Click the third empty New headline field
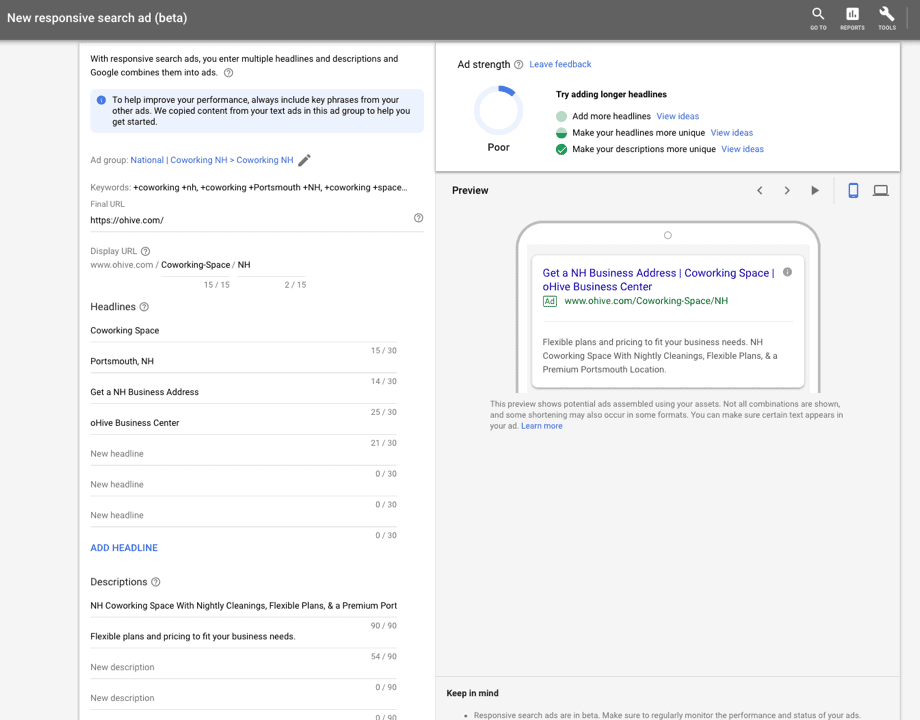Image resolution: width=920 pixels, height=720 pixels. [243, 515]
